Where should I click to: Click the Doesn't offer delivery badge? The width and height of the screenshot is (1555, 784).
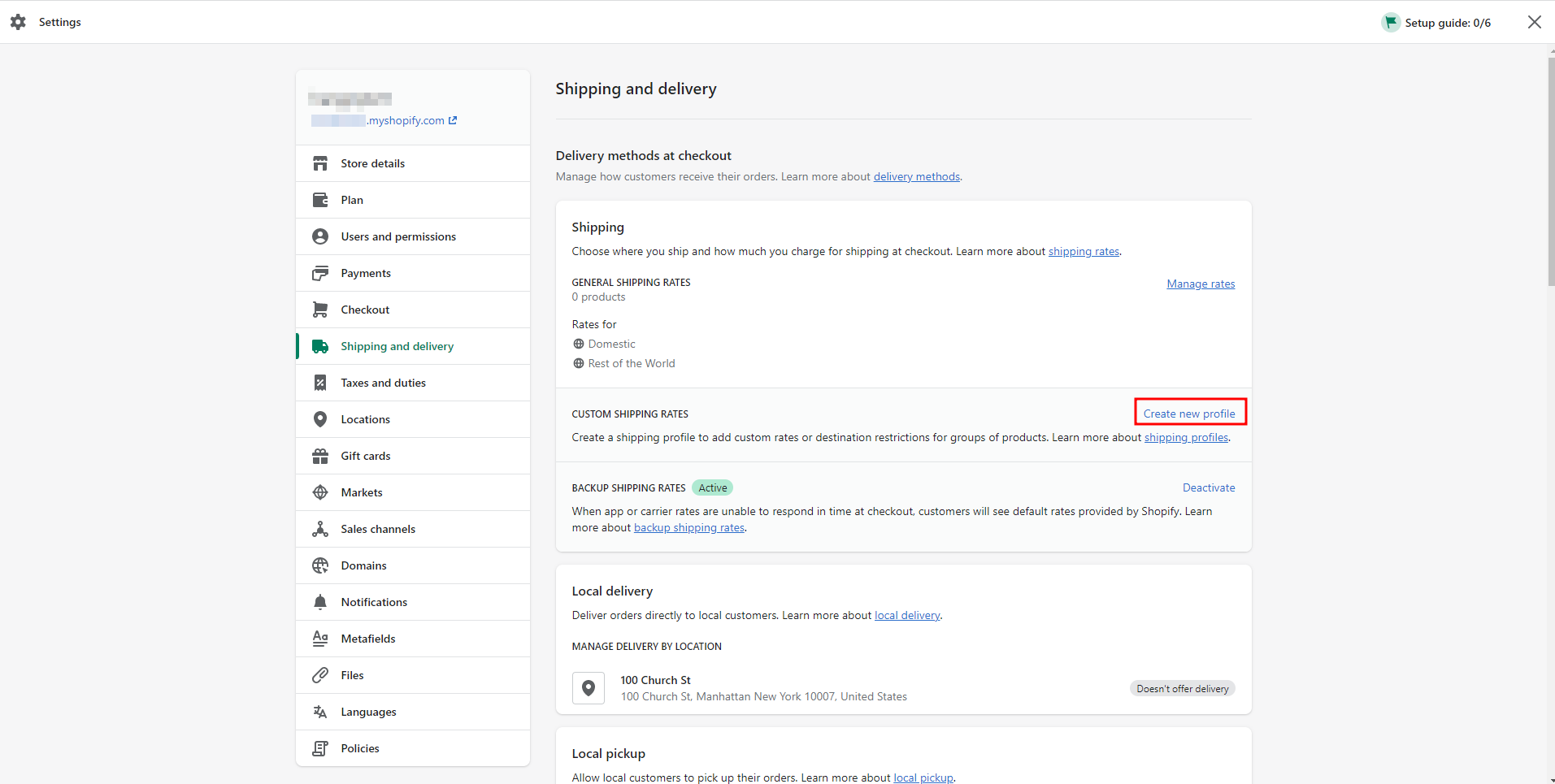(x=1183, y=688)
